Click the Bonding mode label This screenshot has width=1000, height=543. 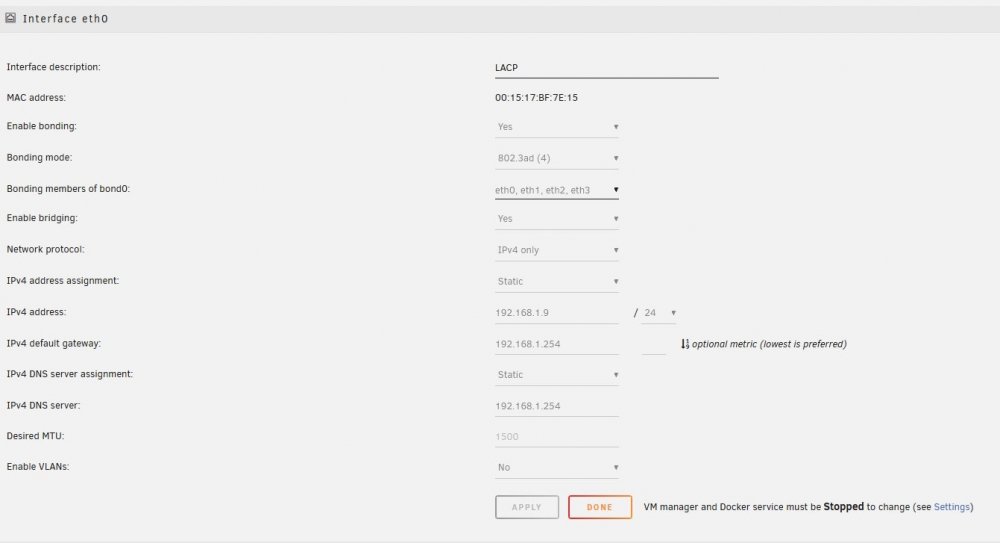coord(39,158)
